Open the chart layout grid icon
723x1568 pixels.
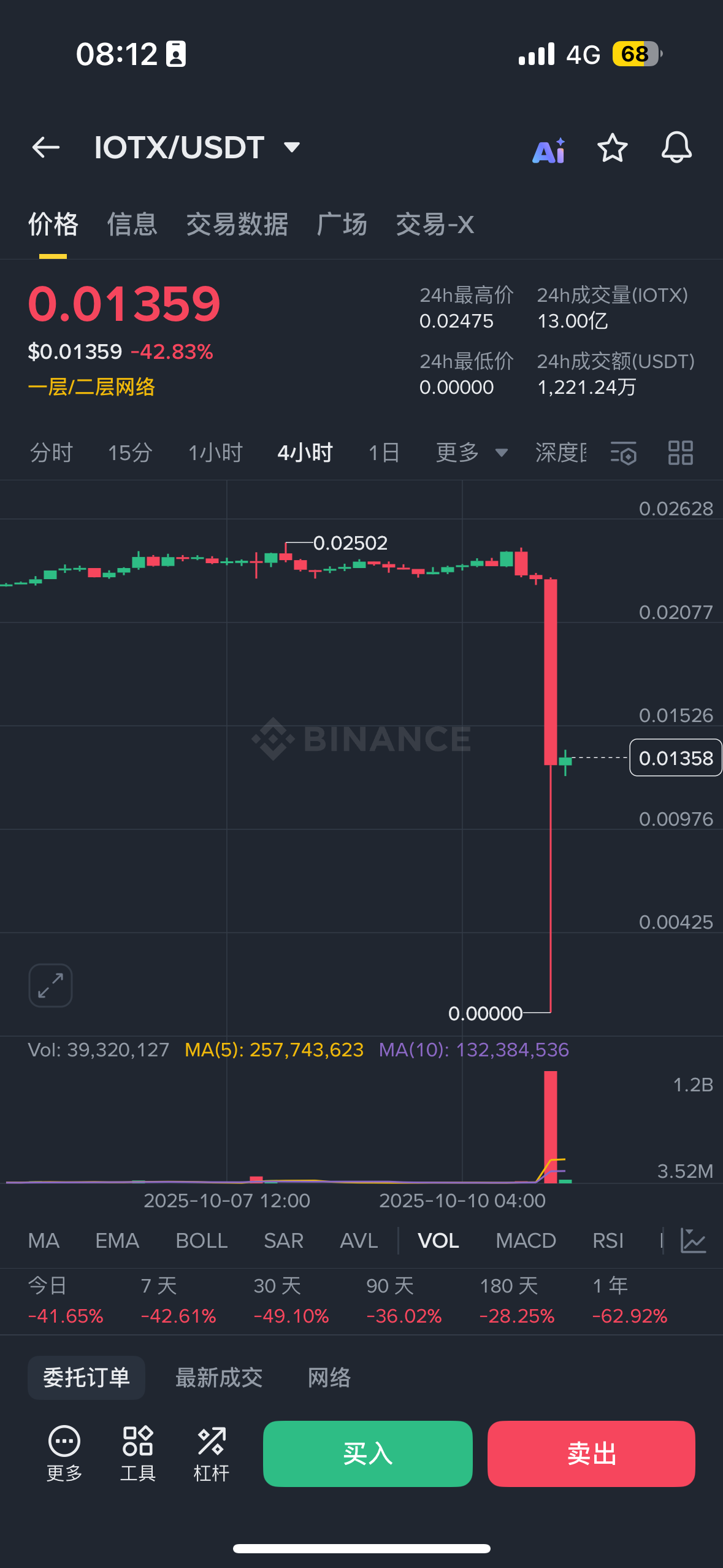(680, 453)
